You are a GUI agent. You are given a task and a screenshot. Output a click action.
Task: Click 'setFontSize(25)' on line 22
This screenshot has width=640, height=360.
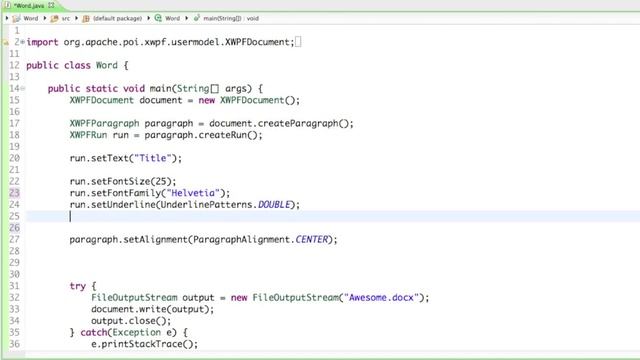[131, 181]
